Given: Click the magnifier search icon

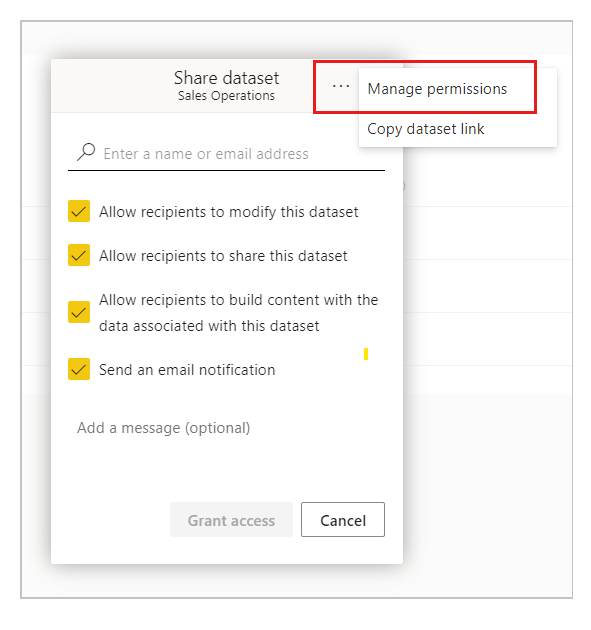Looking at the screenshot, I should coord(86,152).
